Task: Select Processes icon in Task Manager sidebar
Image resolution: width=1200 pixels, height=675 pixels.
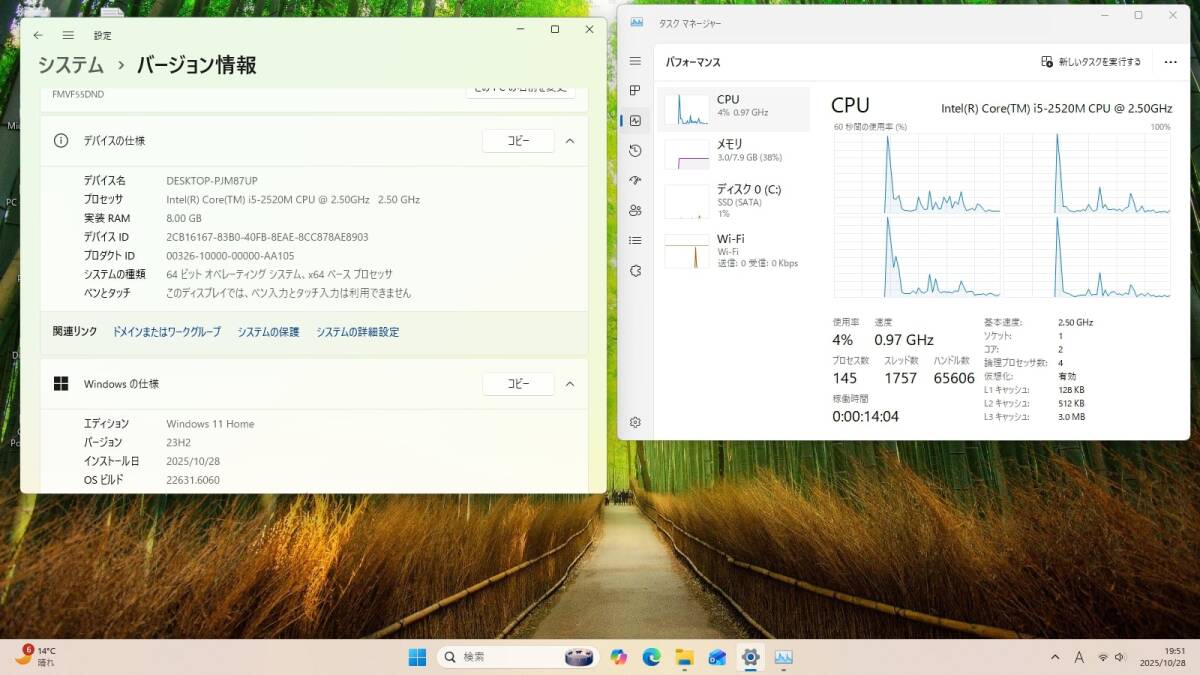Action: (x=635, y=91)
